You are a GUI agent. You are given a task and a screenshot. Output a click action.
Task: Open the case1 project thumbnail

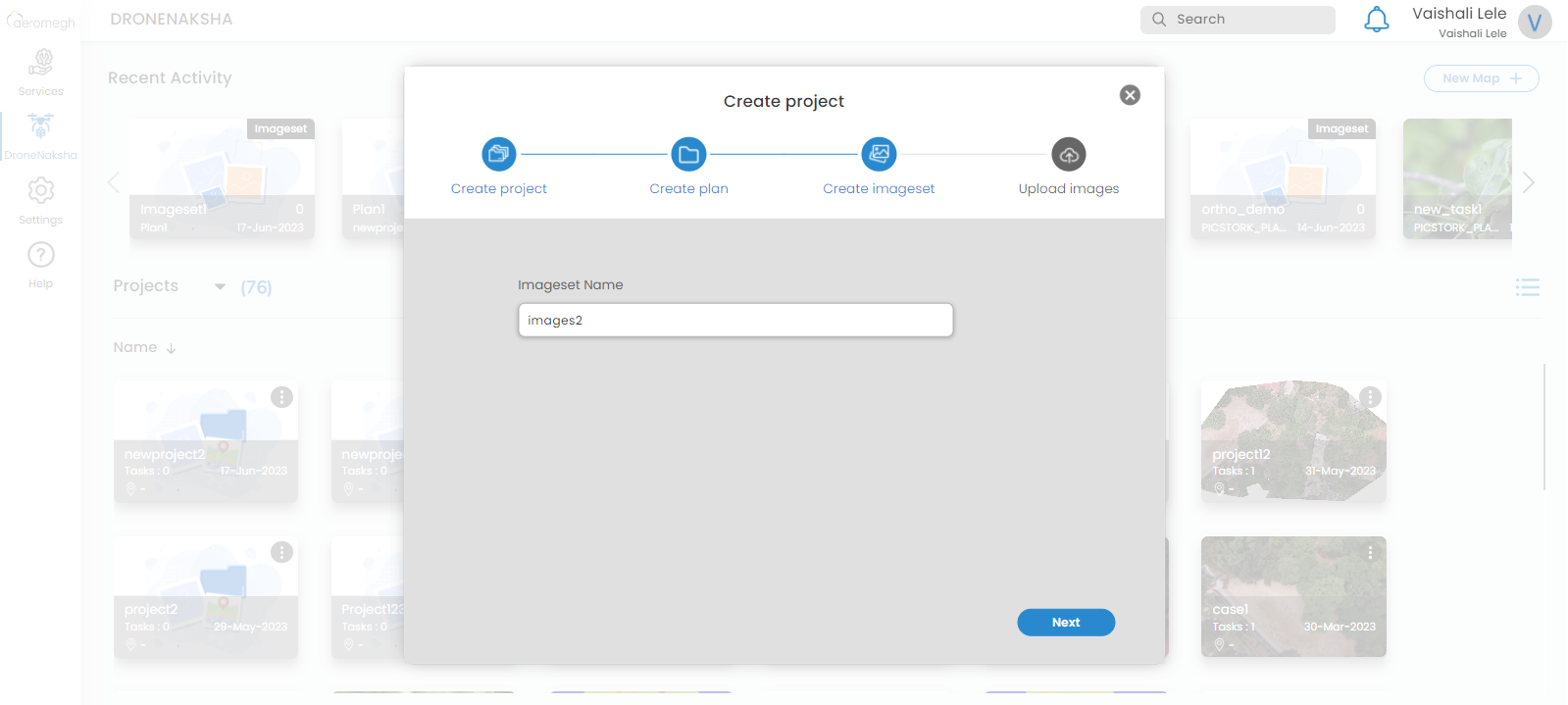point(1292,583)
